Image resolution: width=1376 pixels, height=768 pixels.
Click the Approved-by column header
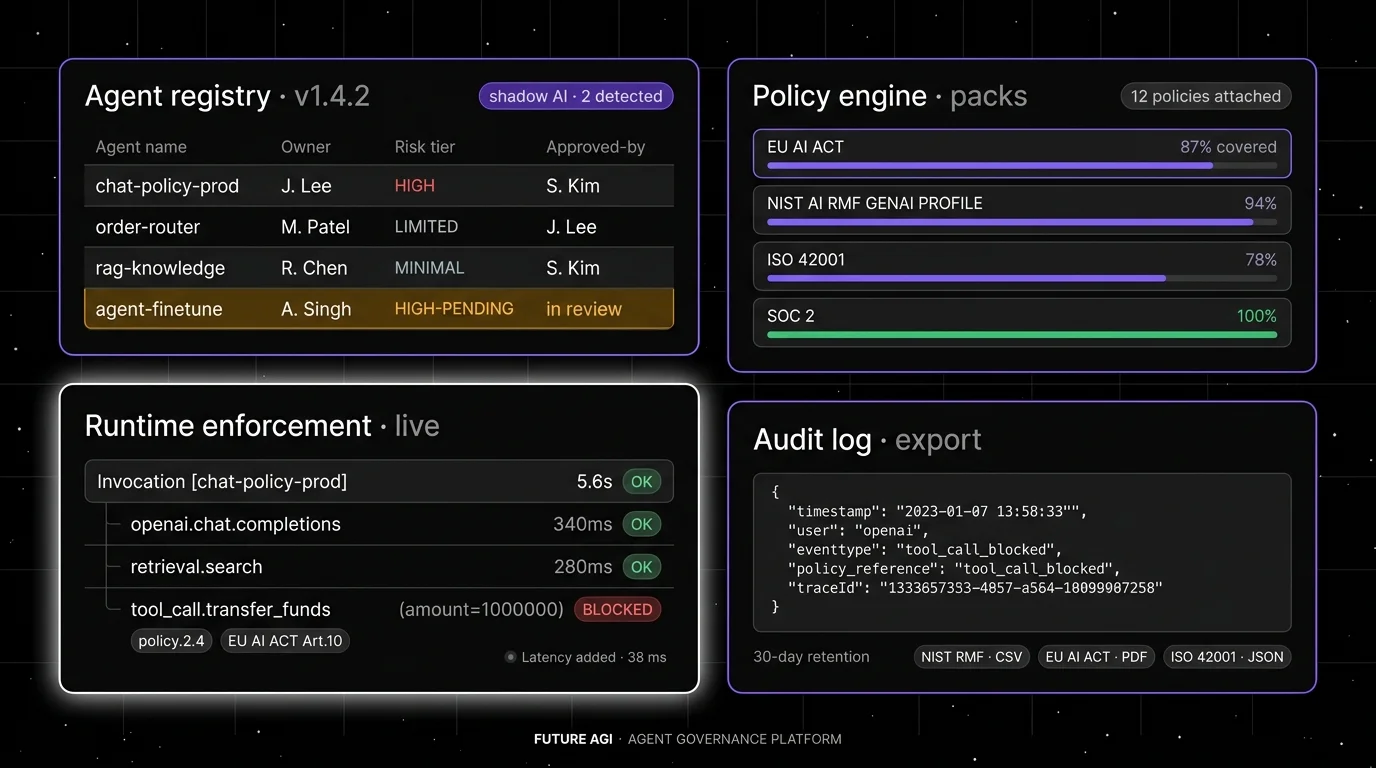pos(596,147)
